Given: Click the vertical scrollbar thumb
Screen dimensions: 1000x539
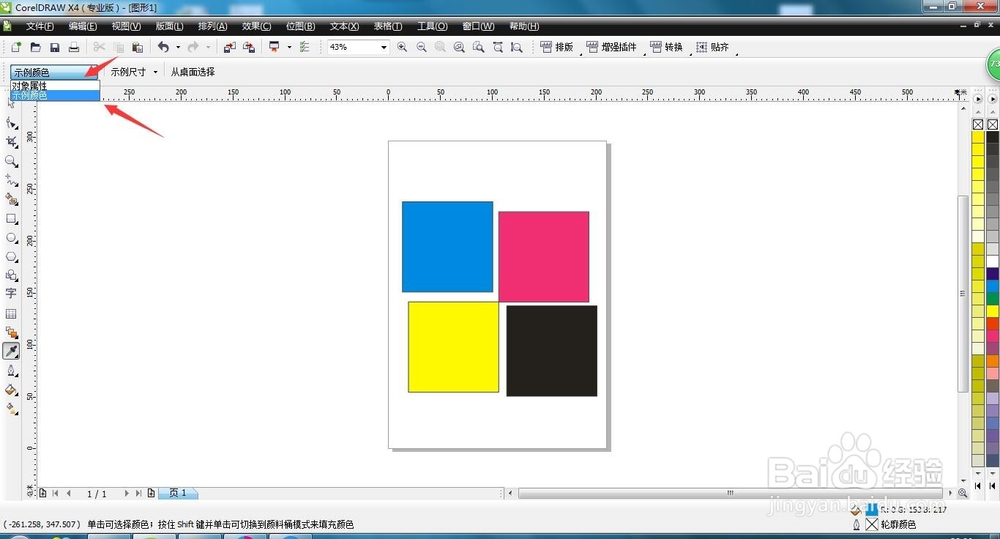Looking at the screenshot, I should (x=962, y=293).
